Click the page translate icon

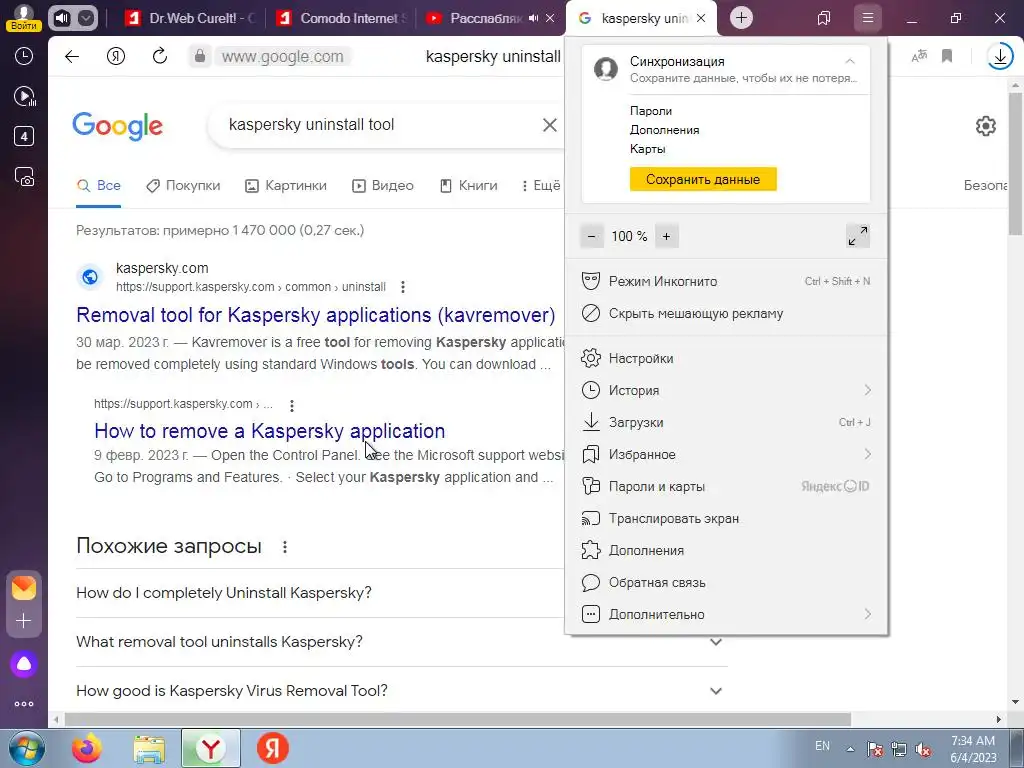(919, 56)
